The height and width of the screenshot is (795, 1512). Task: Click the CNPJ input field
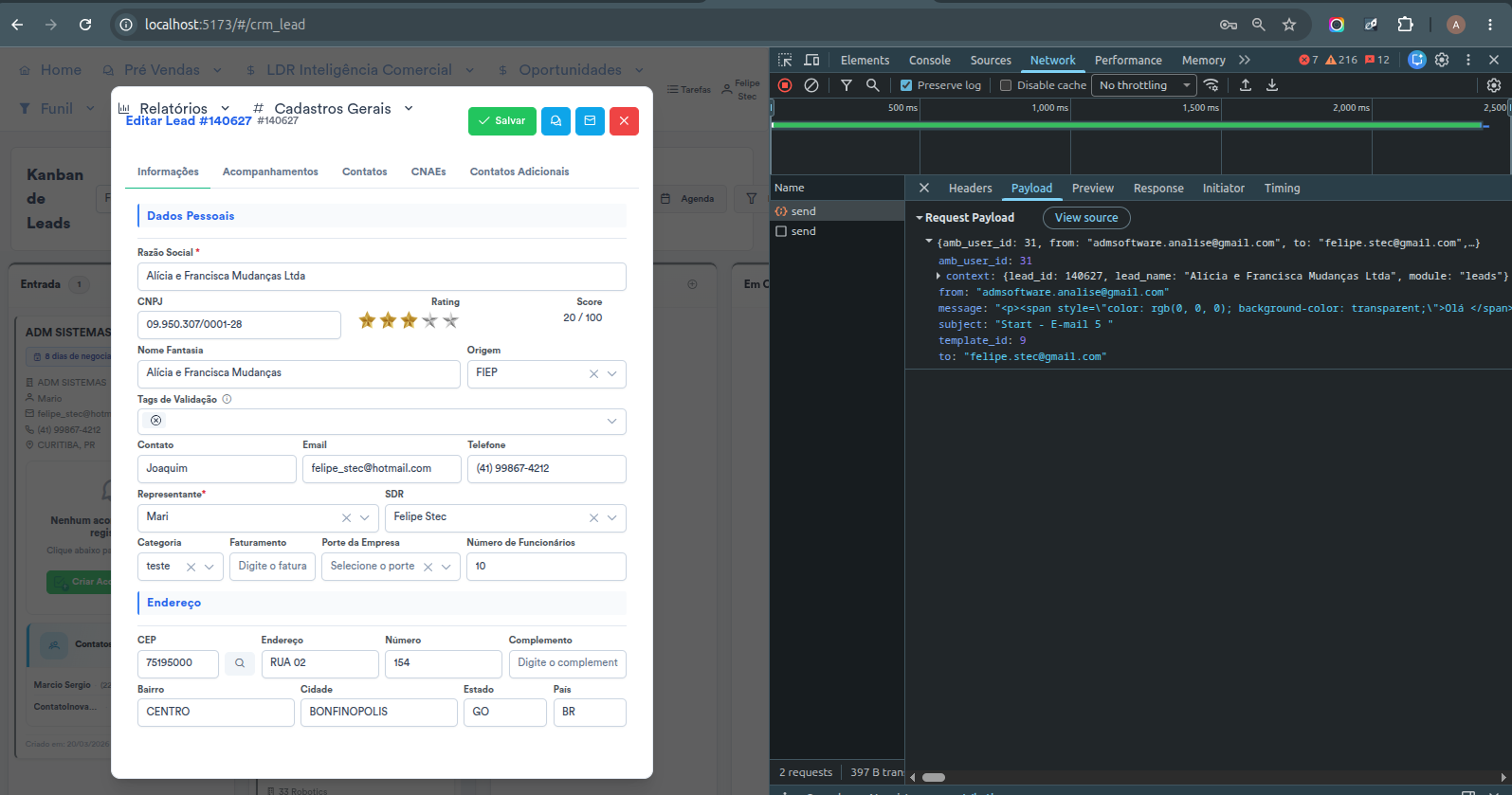[239, 325]
